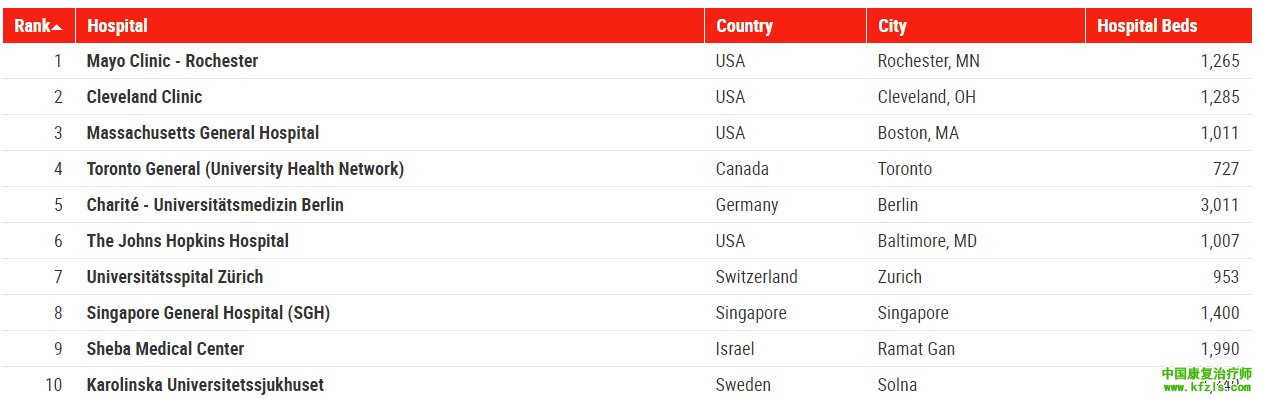Click the green watermark logo text

click(1207, 379)
